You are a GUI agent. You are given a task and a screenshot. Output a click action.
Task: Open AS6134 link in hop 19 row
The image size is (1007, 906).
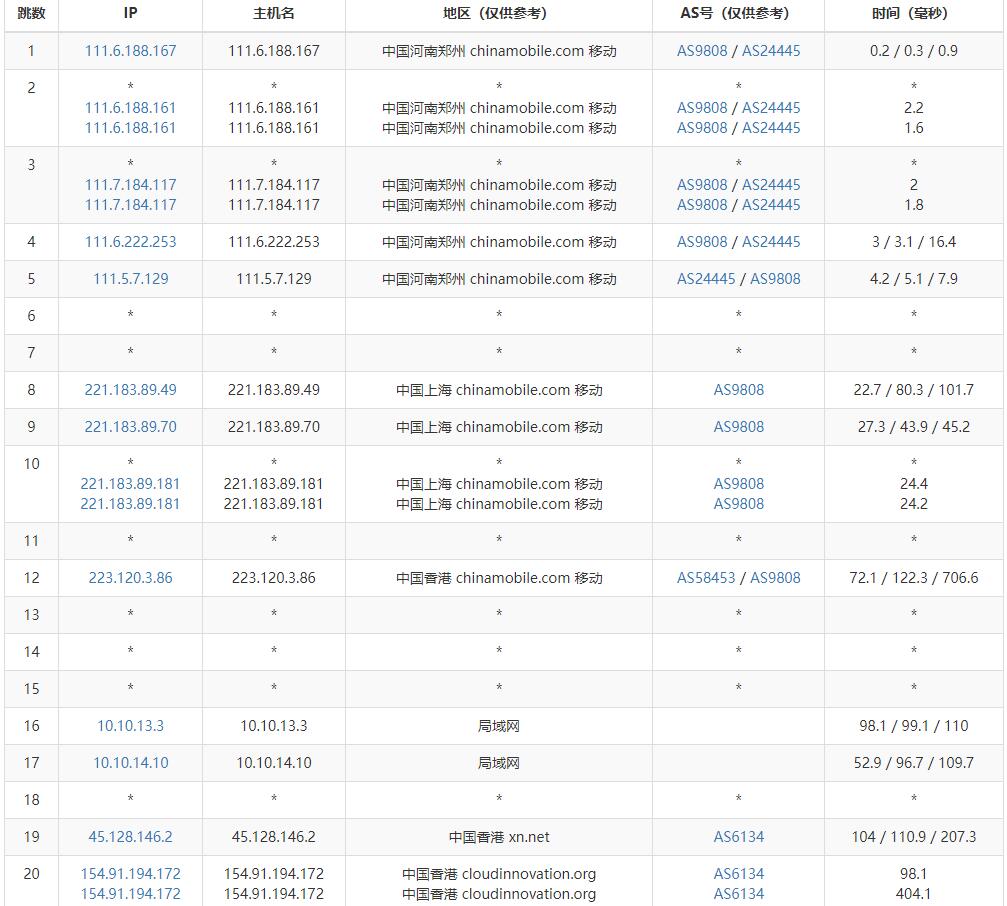point(739,837)
